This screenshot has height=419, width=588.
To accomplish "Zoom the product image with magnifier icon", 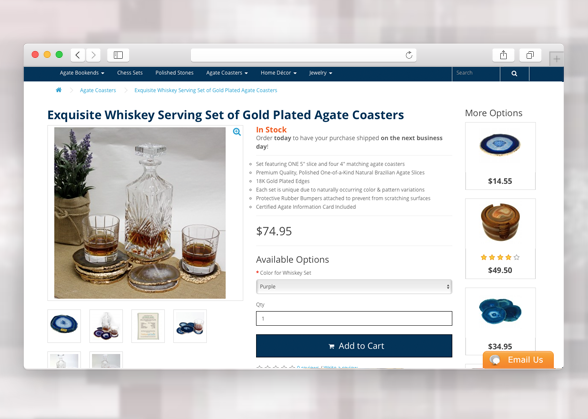I will (x=237, y=132).
